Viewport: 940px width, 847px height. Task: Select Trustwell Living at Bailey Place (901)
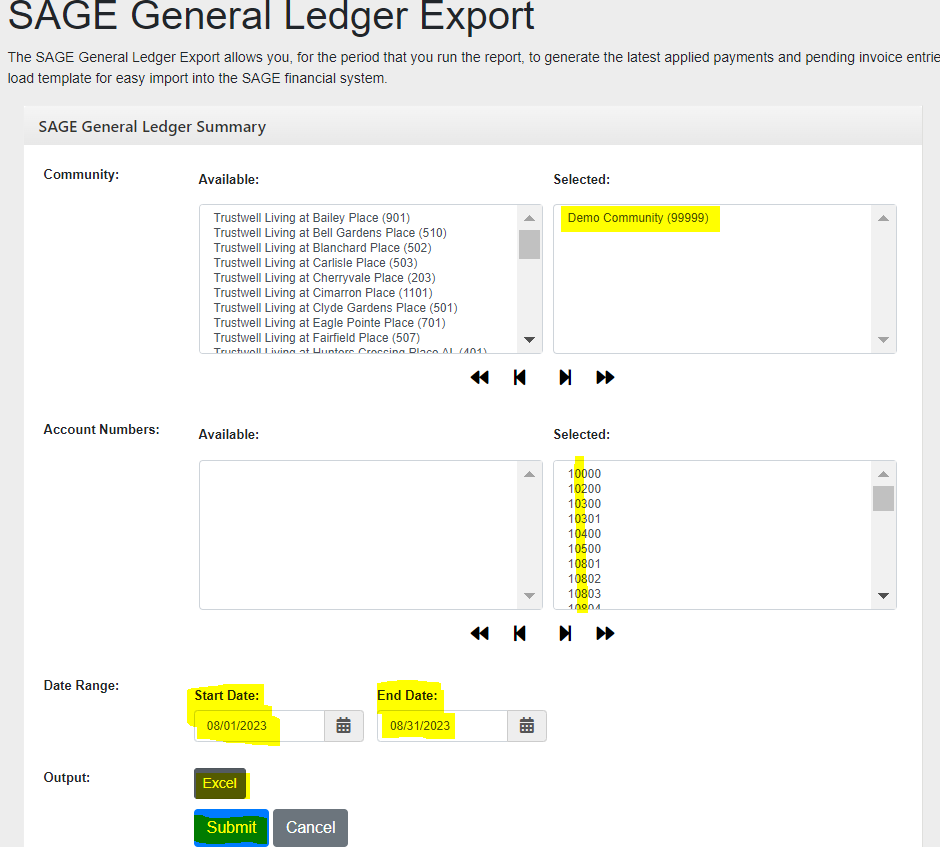point(312,218)
